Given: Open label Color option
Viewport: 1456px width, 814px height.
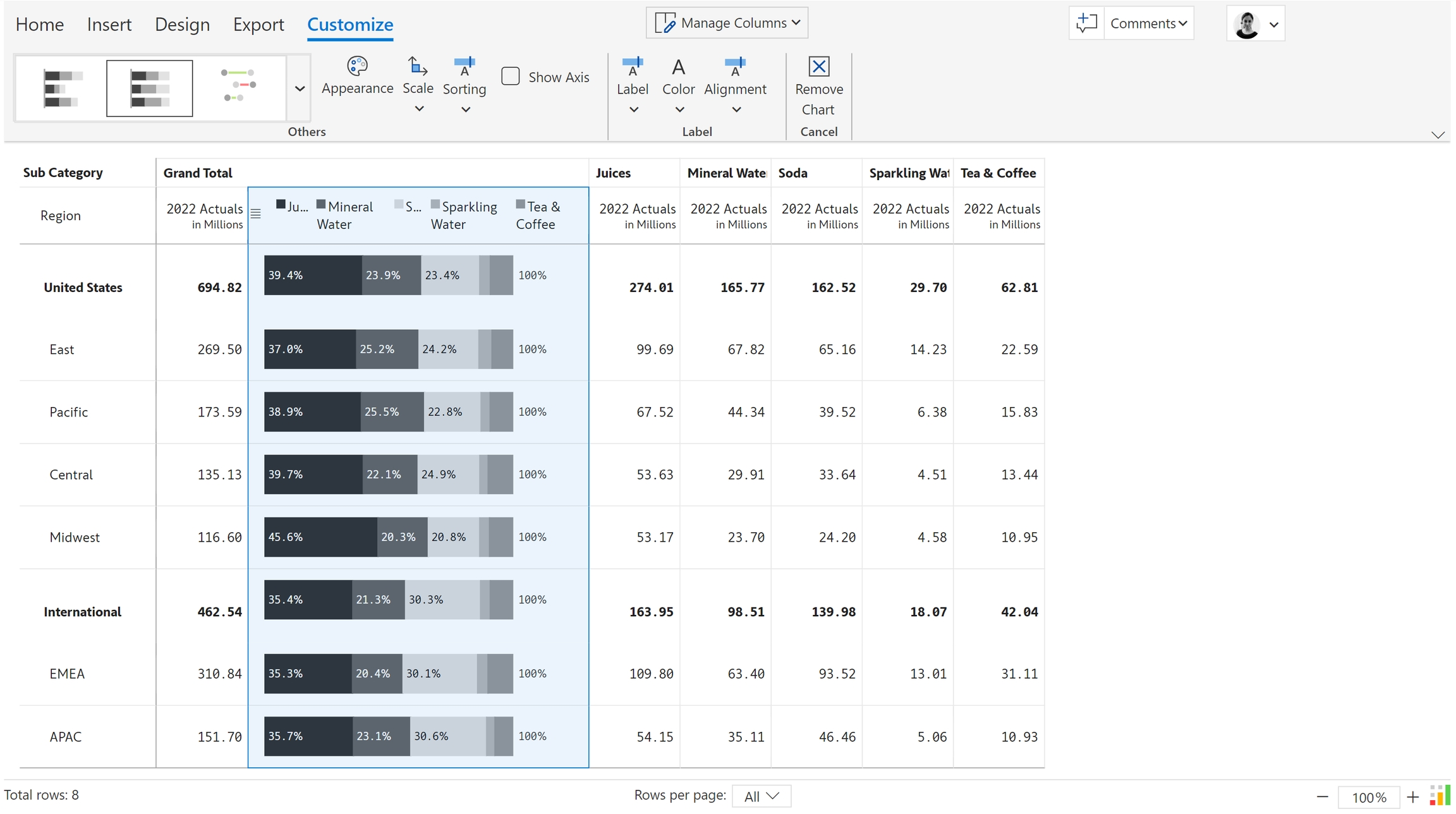Looking at the screenshot, I should (x=678, y=66).
